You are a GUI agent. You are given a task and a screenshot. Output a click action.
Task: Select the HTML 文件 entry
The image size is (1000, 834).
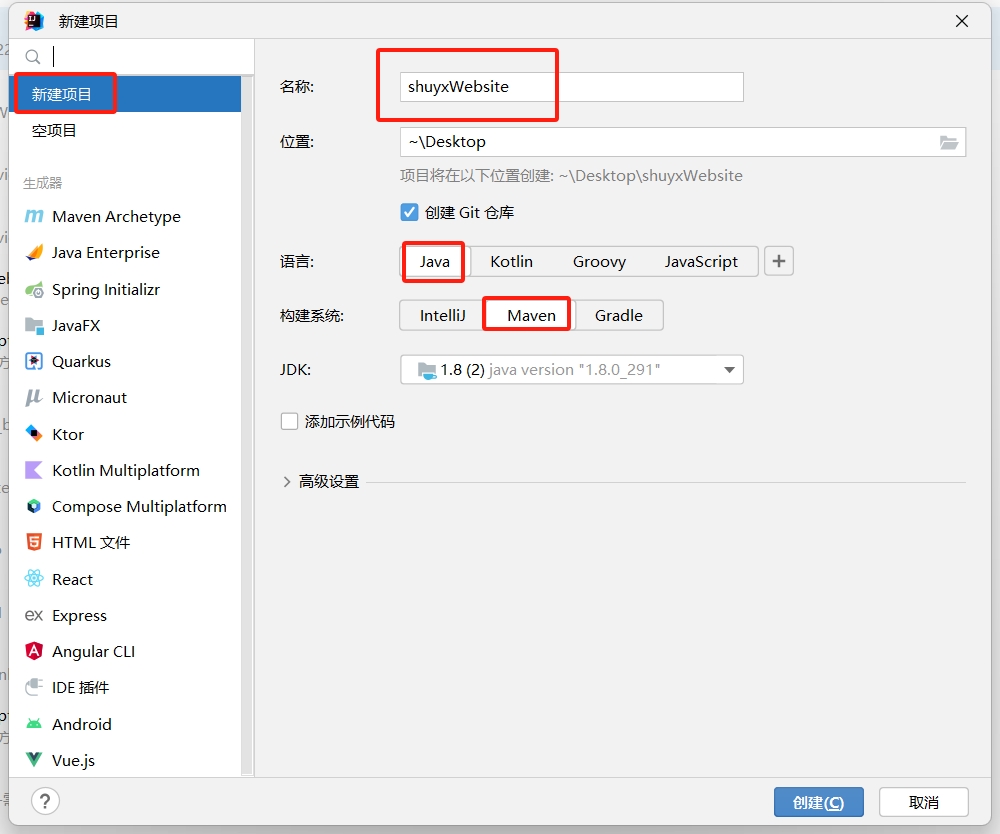[x=91, y=543]
